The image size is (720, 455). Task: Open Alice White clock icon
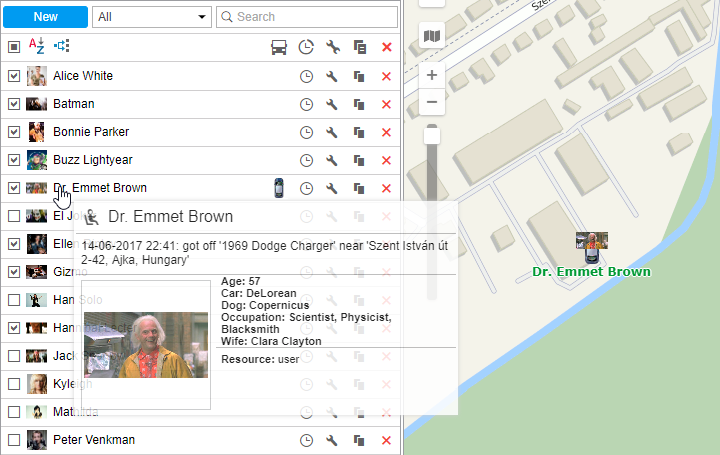pos(306,76)
